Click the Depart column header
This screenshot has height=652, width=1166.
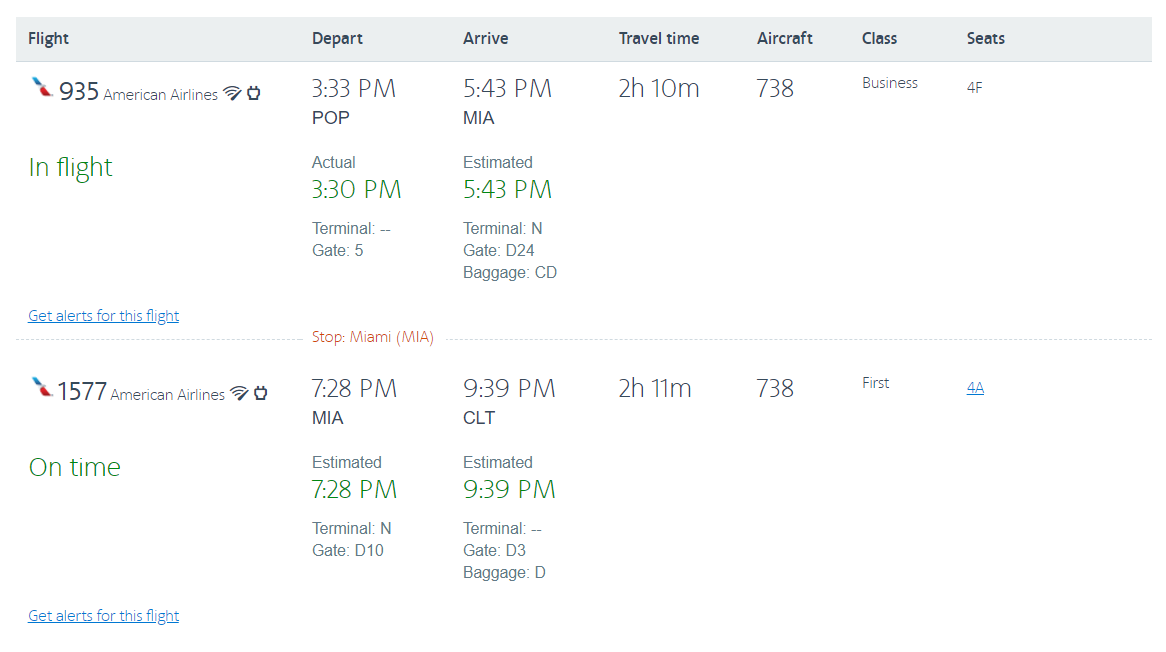(337, 39)
